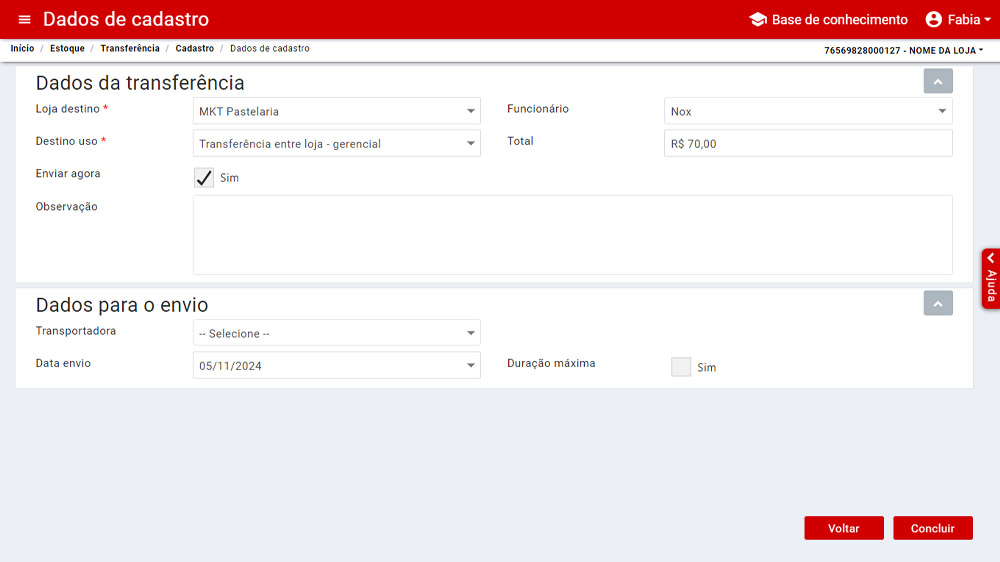The width and height of the screenshot is (1000, 562).
Task: Open the red Ajuda help side tab
Action: (990, 278)
